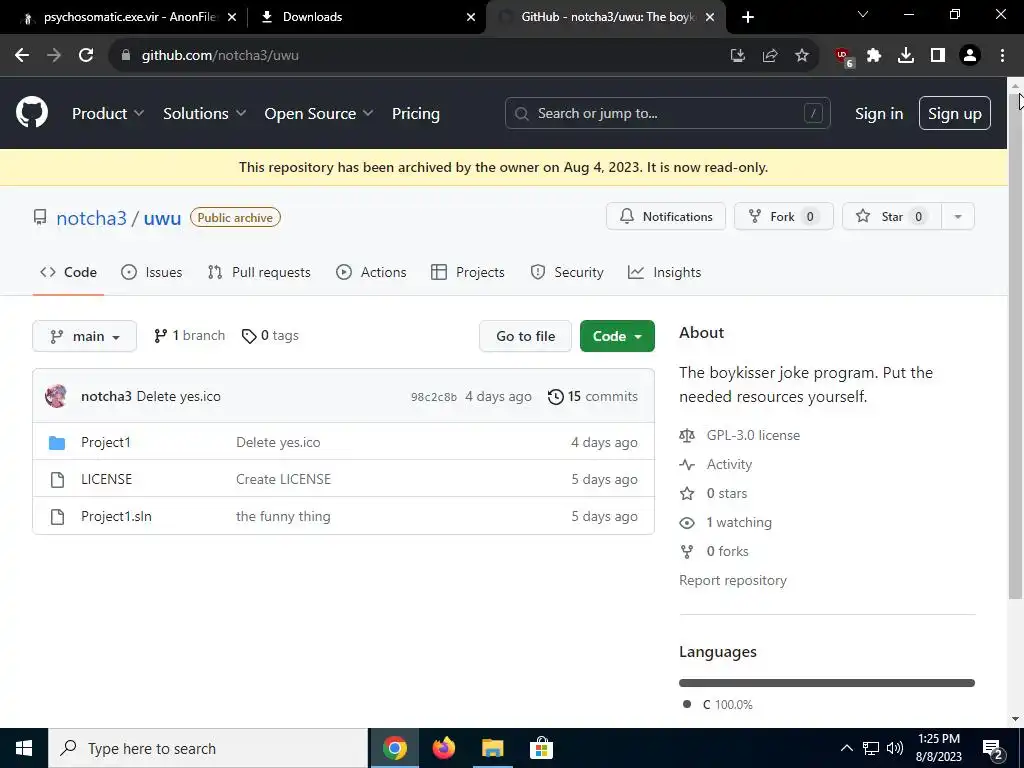The height and width of the screenshot is (768, 1024).
Task: Expand the Open Source menu
Action: 319,113
